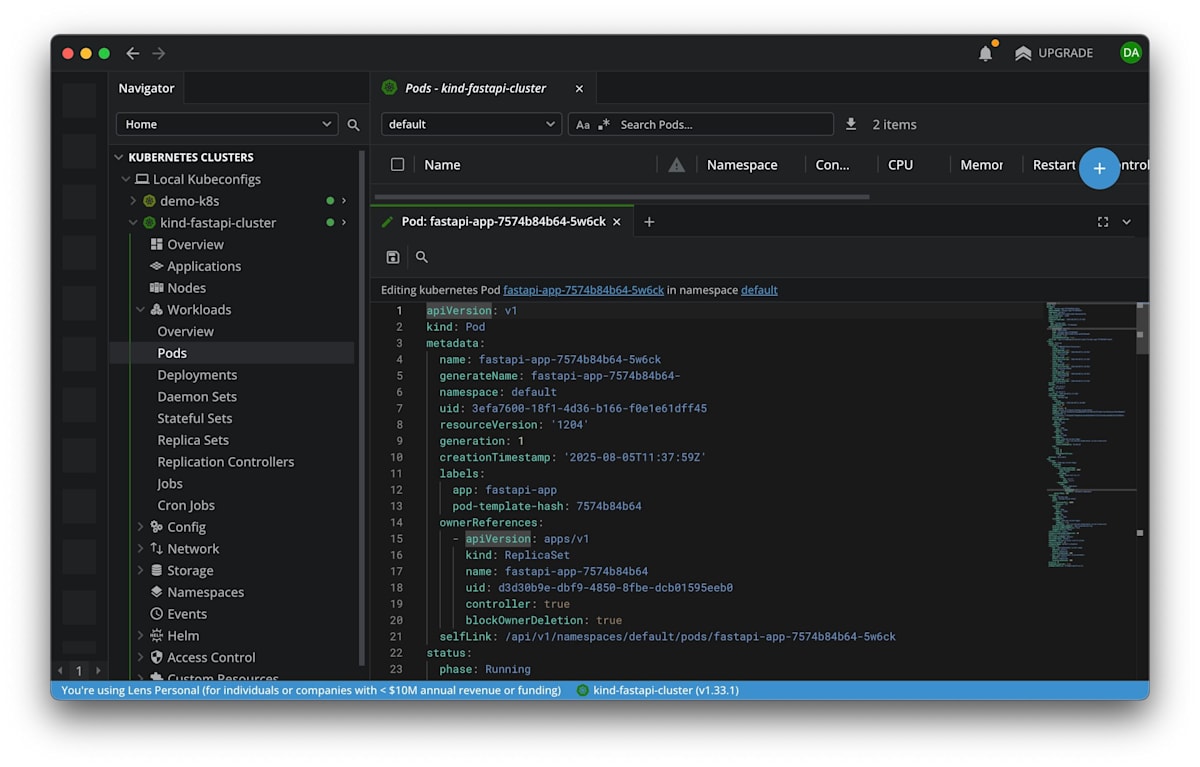Click the download pods list icon

coord(851,124)
